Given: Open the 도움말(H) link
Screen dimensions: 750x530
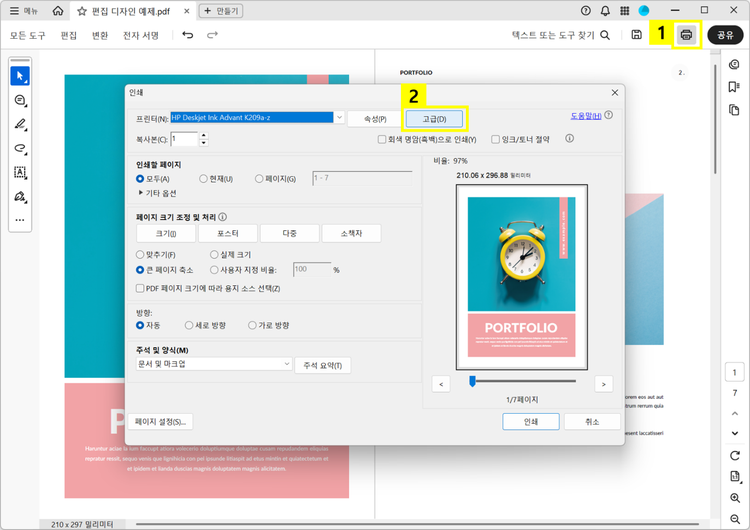Looking at the screenshot, I should pyautogui.click(x=586, y=116).
